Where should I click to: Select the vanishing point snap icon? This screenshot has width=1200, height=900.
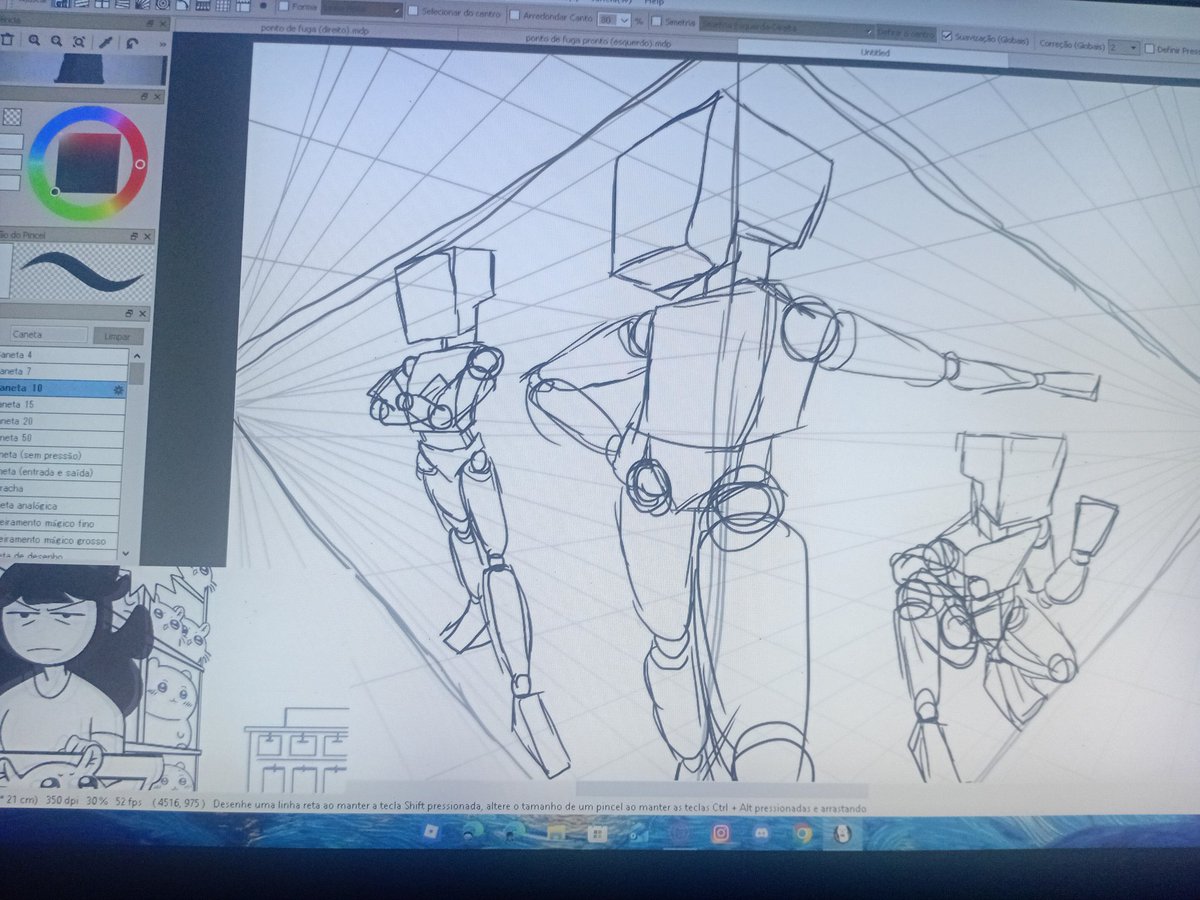tap(122, 4)
